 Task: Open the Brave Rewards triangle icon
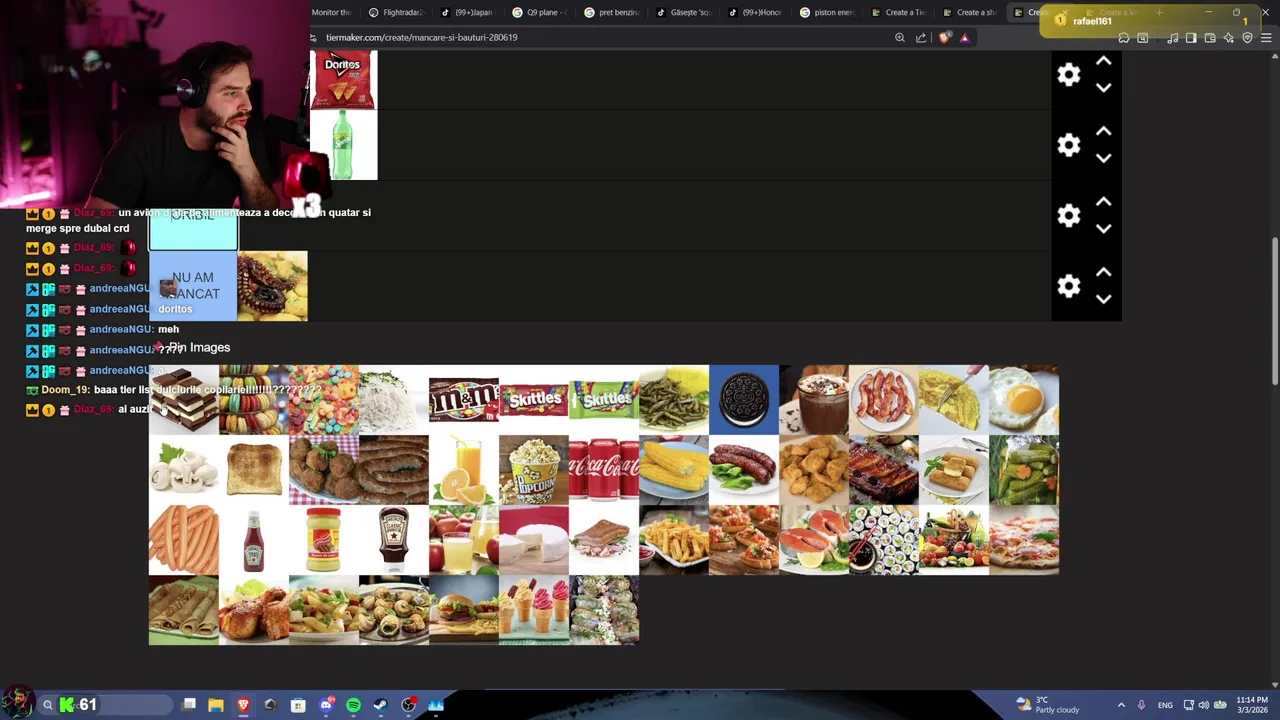pyautogui.click(x=964, y=38)
